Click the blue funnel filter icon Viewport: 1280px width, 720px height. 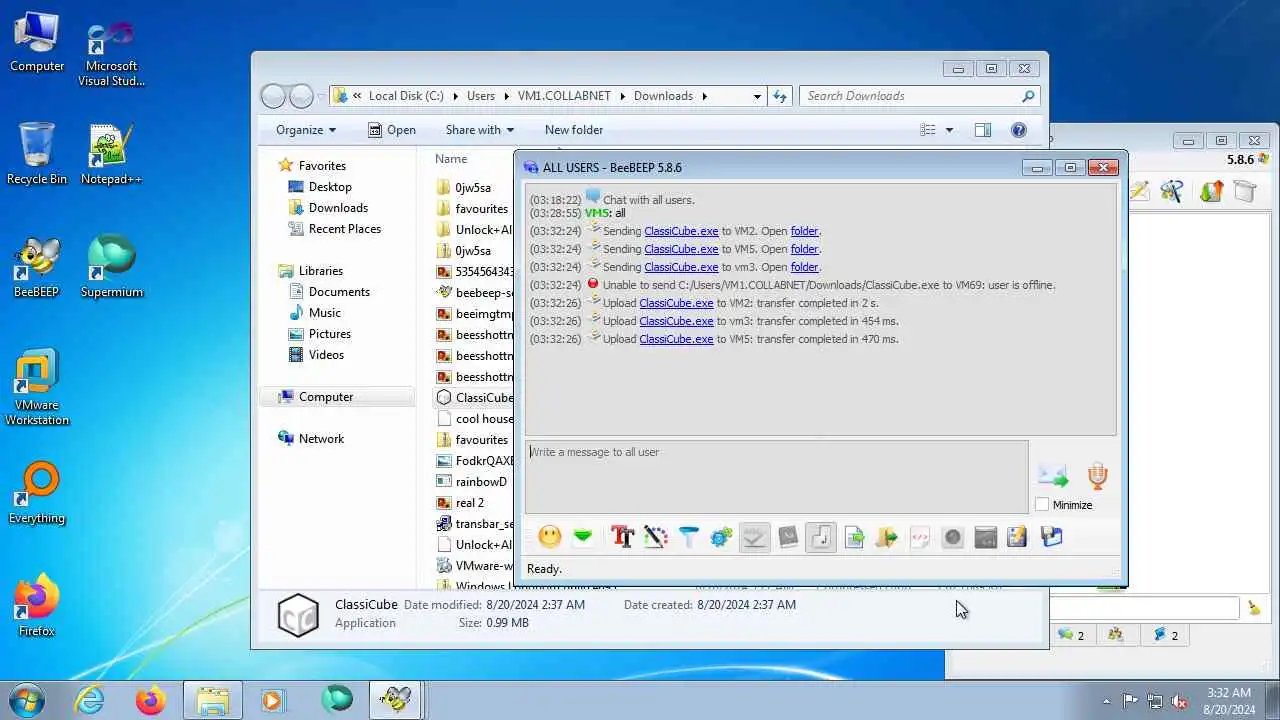[688, 537]
